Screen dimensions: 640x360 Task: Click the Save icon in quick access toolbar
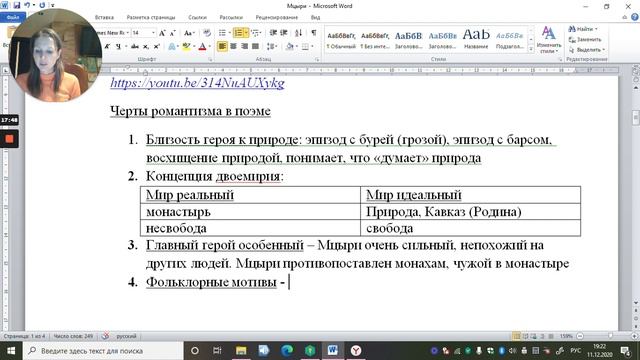click(x=17, y=5)
